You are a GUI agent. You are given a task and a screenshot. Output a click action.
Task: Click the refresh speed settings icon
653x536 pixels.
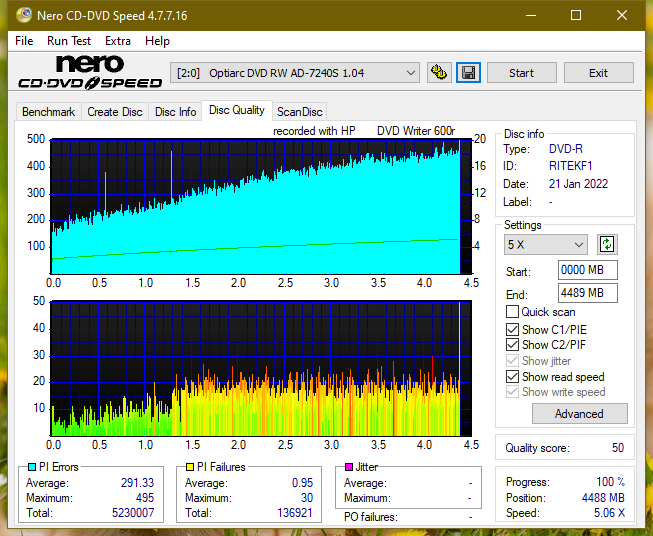coord(607,244)
